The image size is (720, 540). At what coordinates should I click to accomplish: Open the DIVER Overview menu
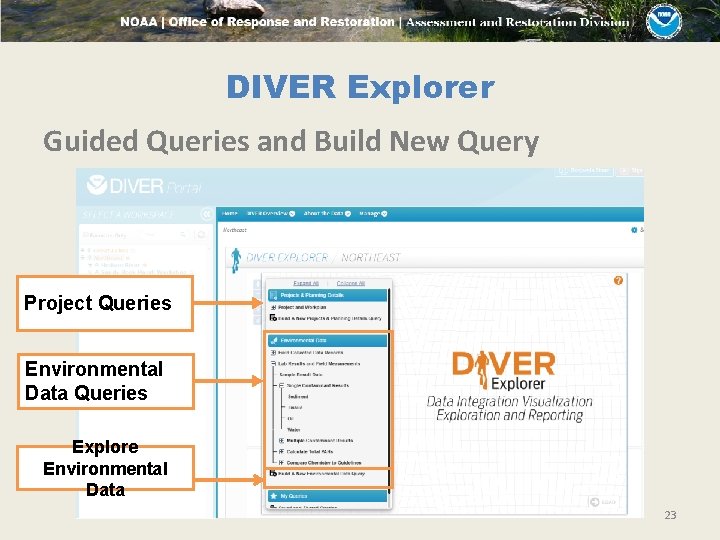[x=270, y=214]
